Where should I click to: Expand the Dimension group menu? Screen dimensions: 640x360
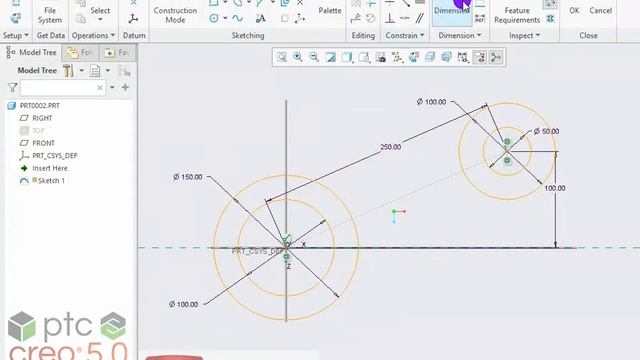tap(460, 36)
